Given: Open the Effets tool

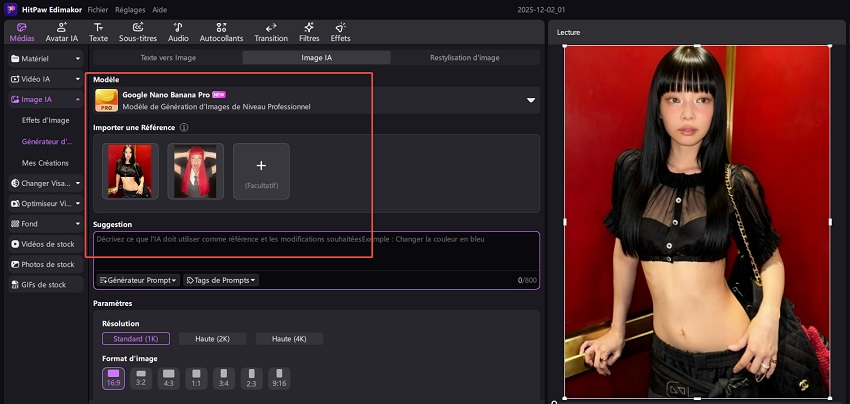Looking at the screenshot, I should click(x=341, y=32).
